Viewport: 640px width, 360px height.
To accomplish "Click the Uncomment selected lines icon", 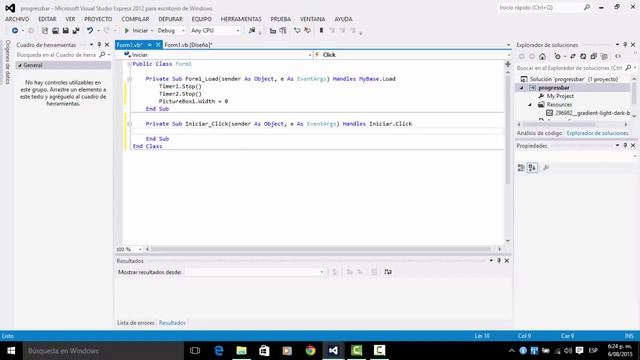I will pyautogui.click(x=307, y=31).
